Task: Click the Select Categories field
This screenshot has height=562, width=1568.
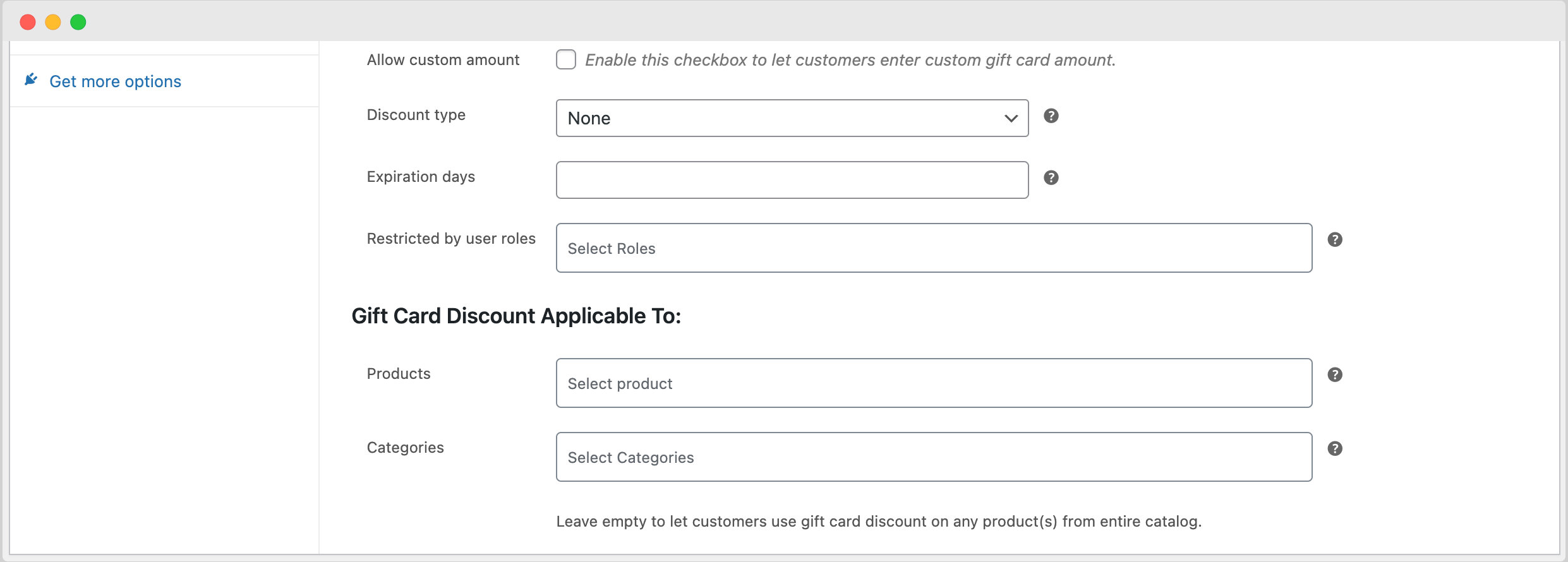Action: 934,457
